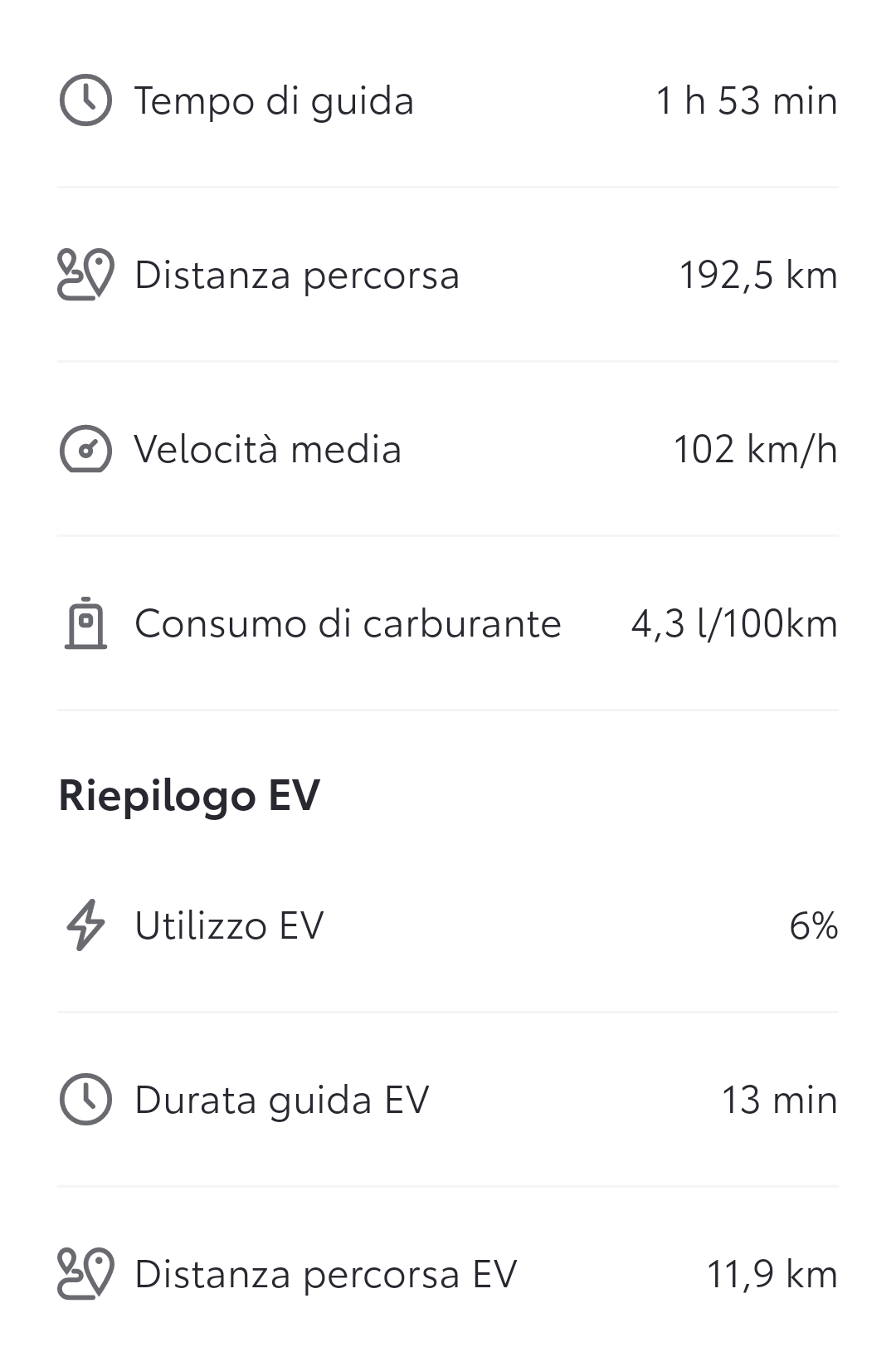The height and width of the screenshot is (1357, 896).
Task: Open the Consumo di carburante label
Action: (348, 623)
